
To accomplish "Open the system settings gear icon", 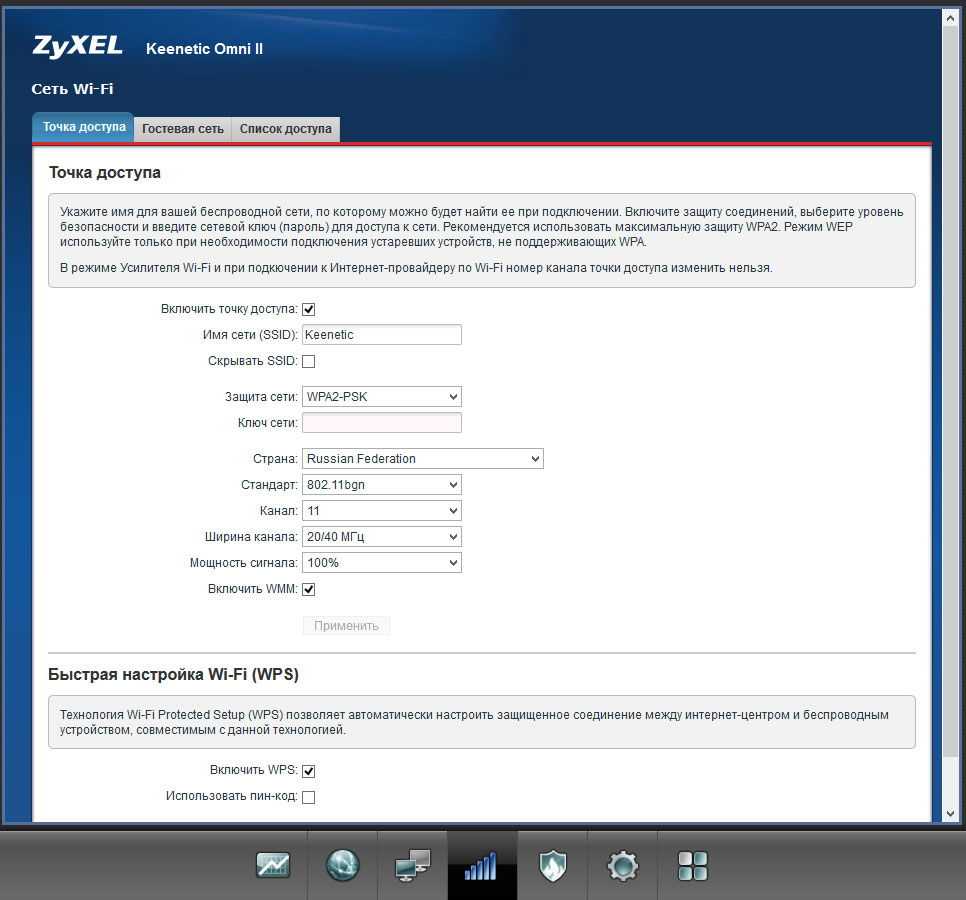I will pos(622,865).
